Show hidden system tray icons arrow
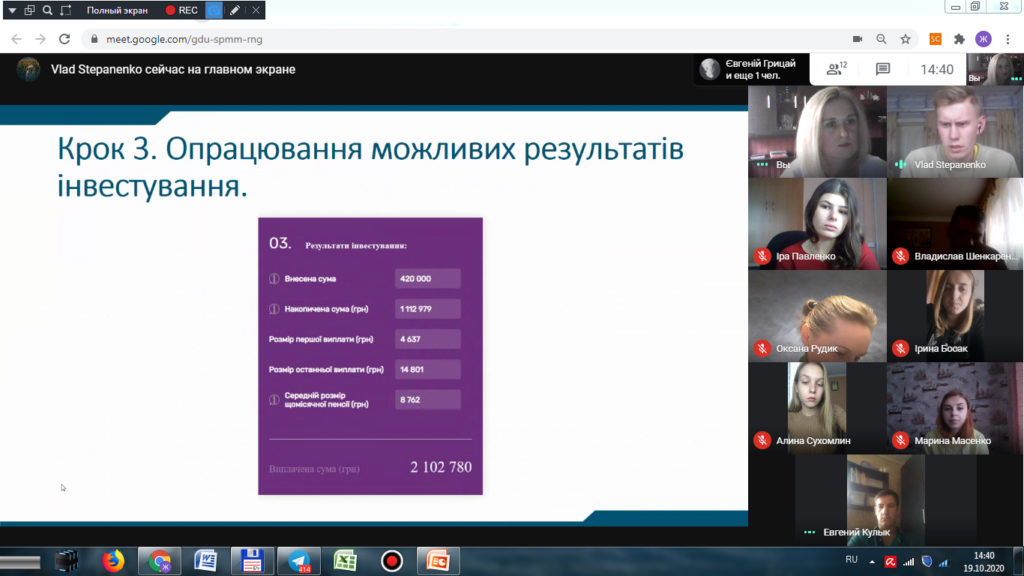The image size is (1024, 576). click(871, 561)
